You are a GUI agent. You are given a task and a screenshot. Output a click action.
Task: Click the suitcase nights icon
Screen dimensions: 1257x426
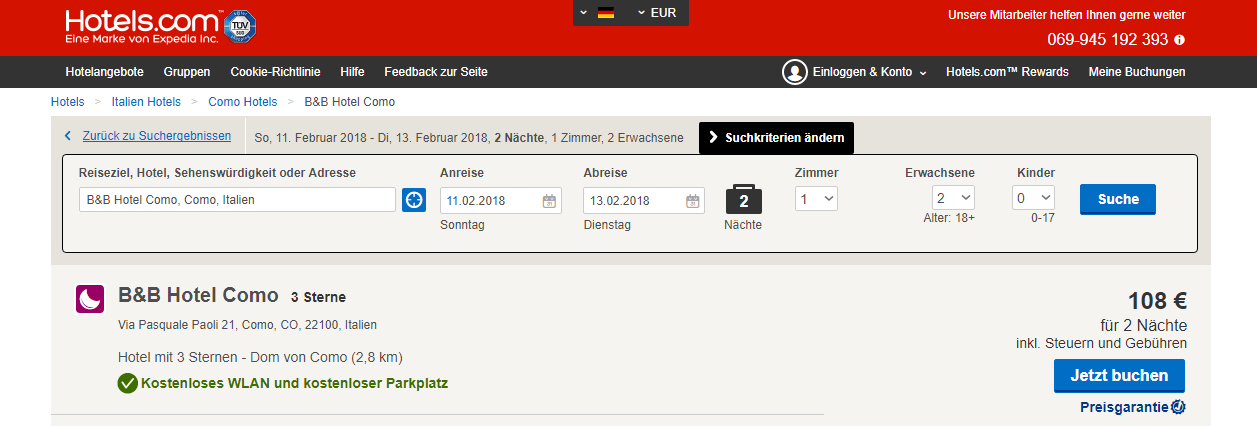[743, 198]
